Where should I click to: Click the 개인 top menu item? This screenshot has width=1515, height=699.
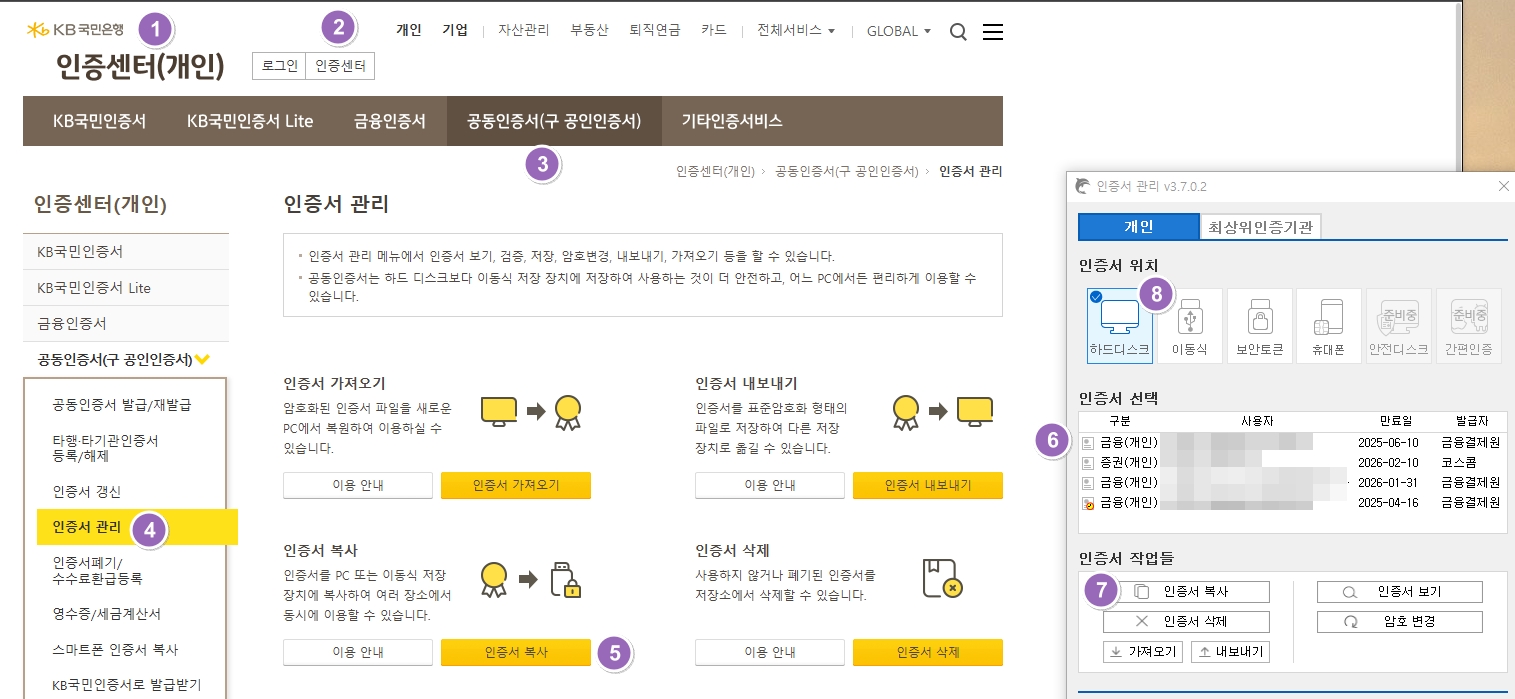click(409, 30)
